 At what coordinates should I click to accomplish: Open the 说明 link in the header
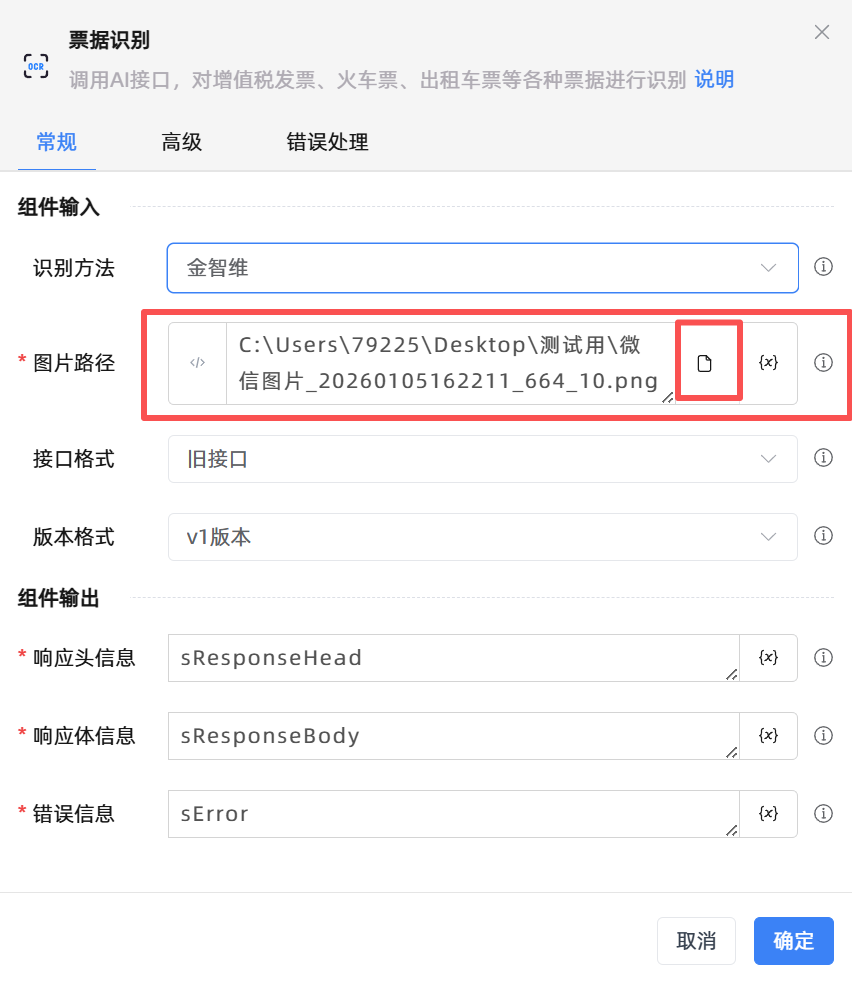tap(714, 80)
